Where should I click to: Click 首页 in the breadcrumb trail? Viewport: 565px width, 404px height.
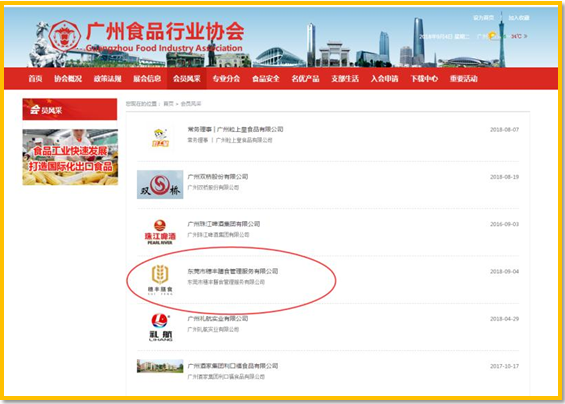(168, 104)
